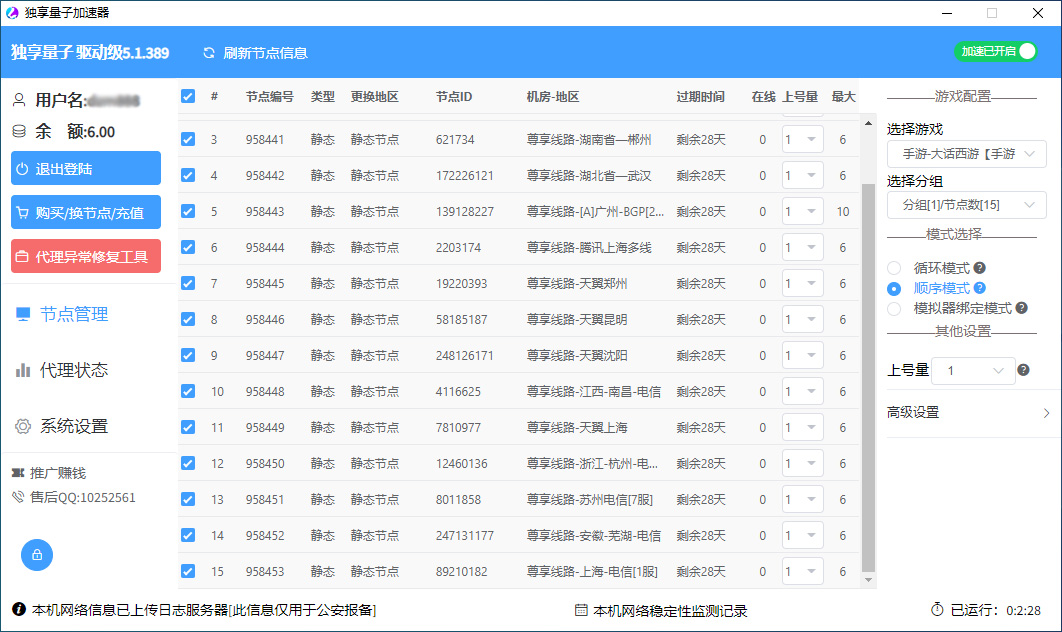Click 购买/换节点/充值 button
1062x632 pixels.
point(86,212)
